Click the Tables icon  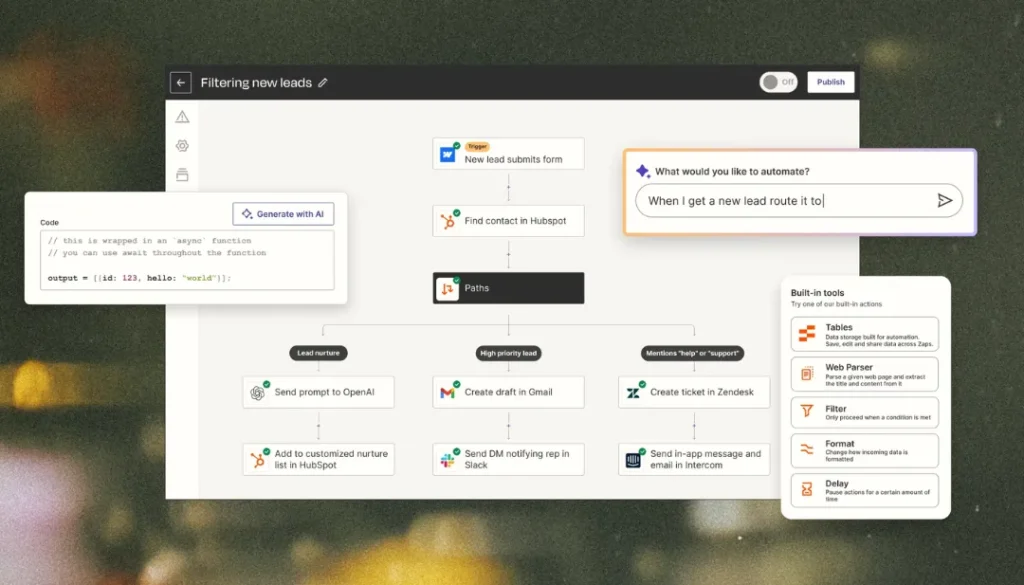(x=807, y=334)
